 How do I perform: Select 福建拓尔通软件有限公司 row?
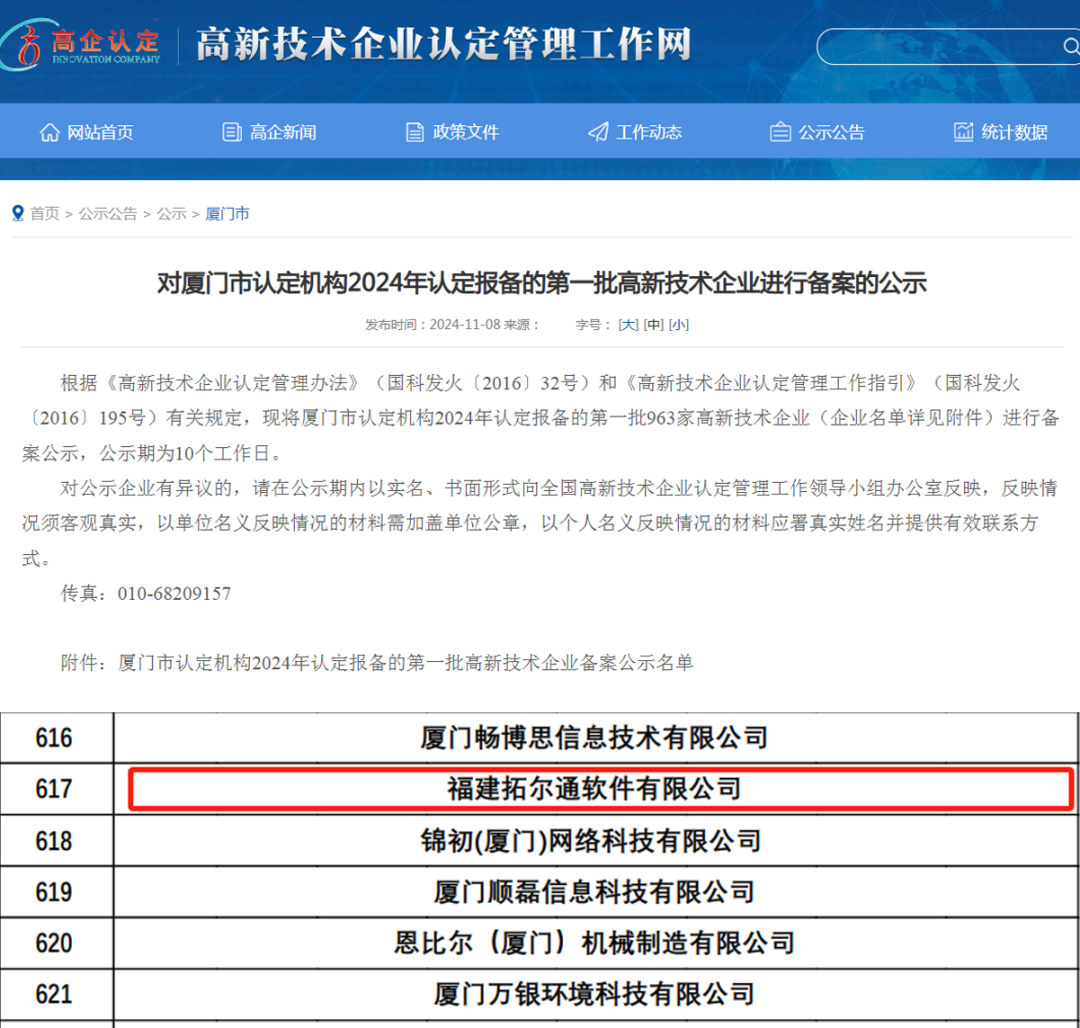click(595, 789)
